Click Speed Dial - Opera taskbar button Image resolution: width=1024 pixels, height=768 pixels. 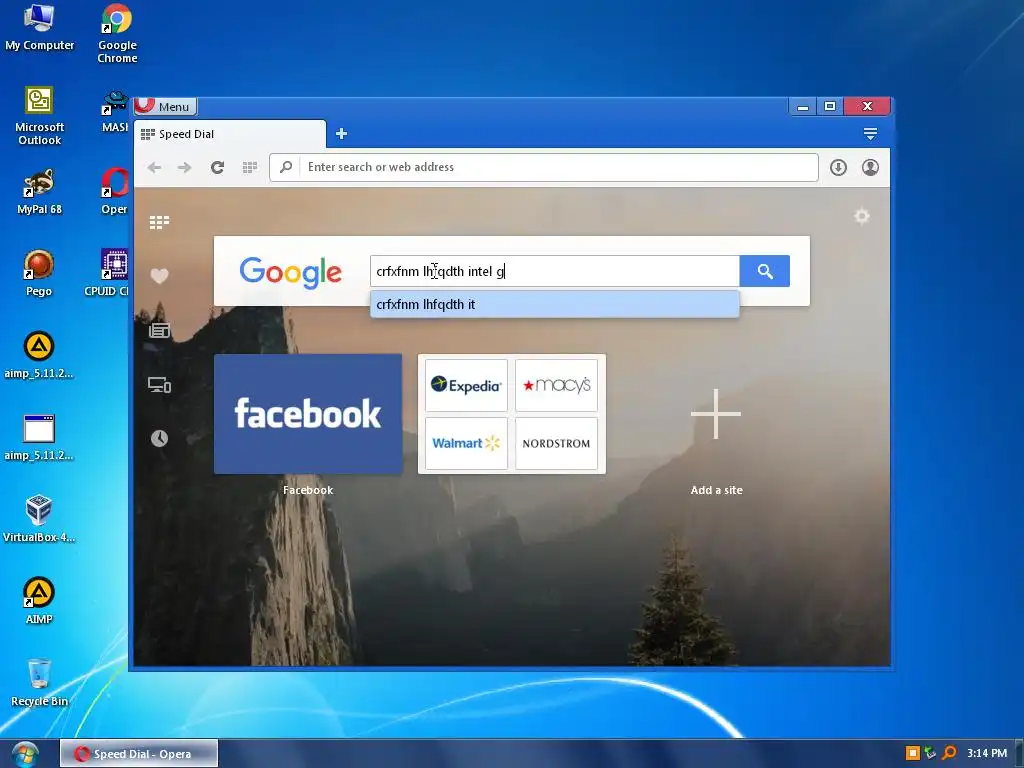click(x=139, y=754)
